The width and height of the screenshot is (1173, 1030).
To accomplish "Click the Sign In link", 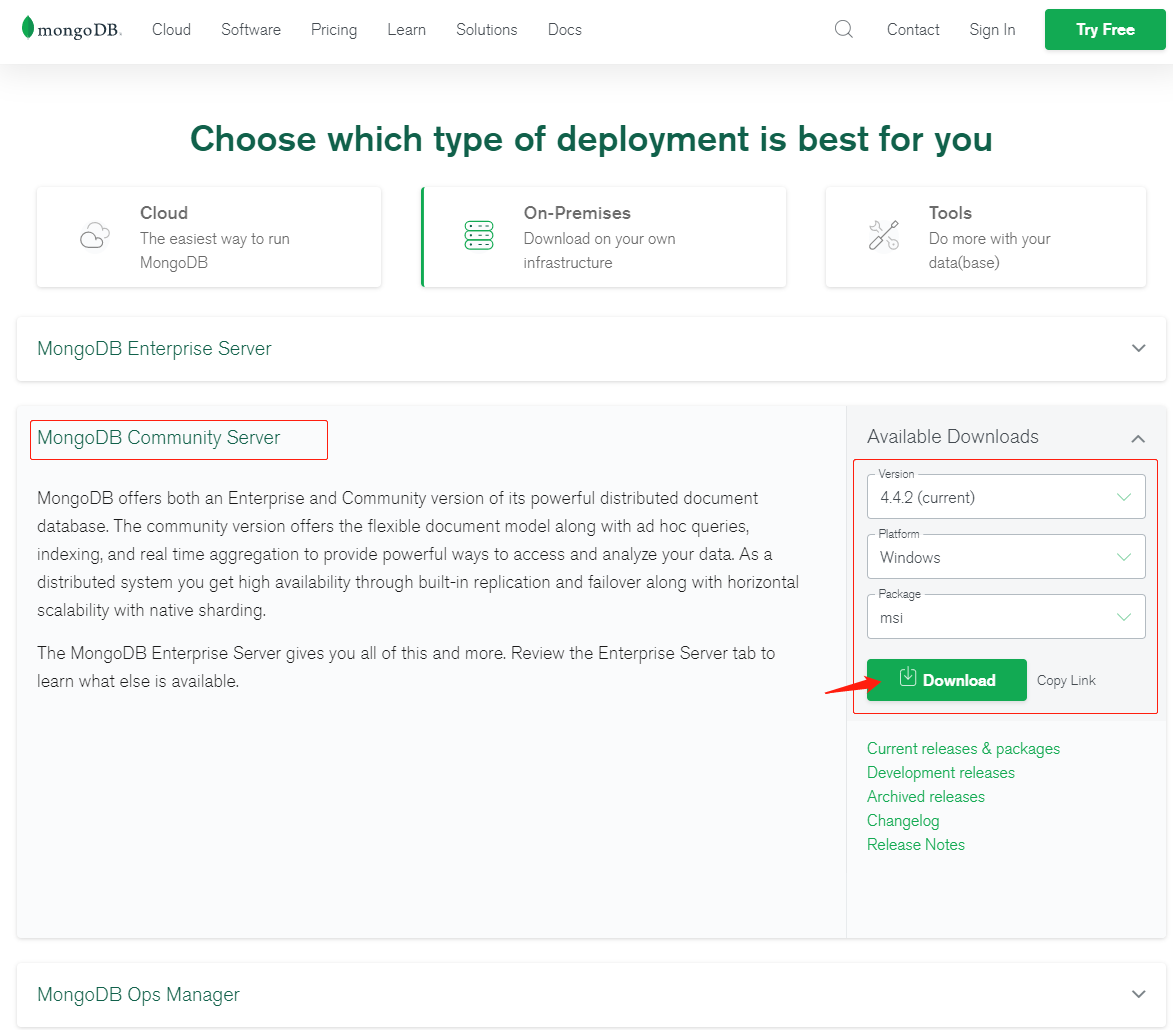I will [x=992, y=30].
